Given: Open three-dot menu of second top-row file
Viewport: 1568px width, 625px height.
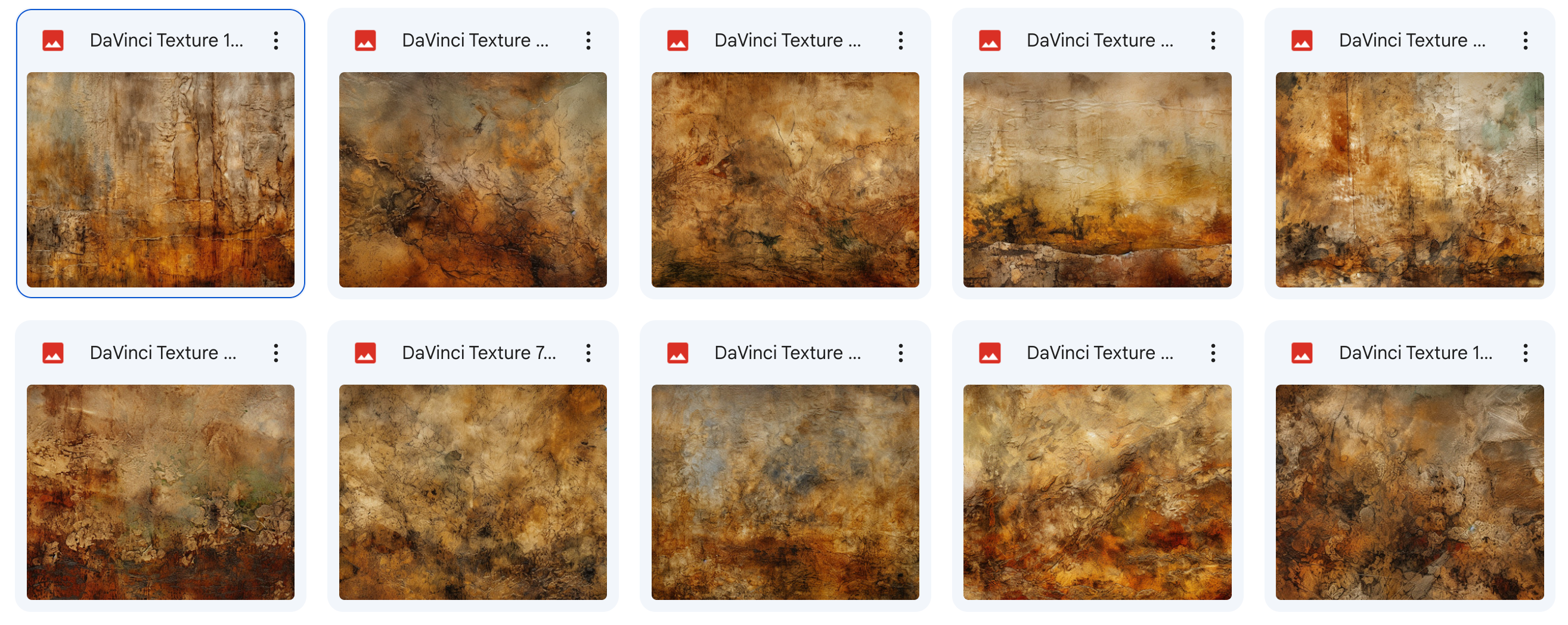Looking at the screenshot, I should click(x=588, y=41).
